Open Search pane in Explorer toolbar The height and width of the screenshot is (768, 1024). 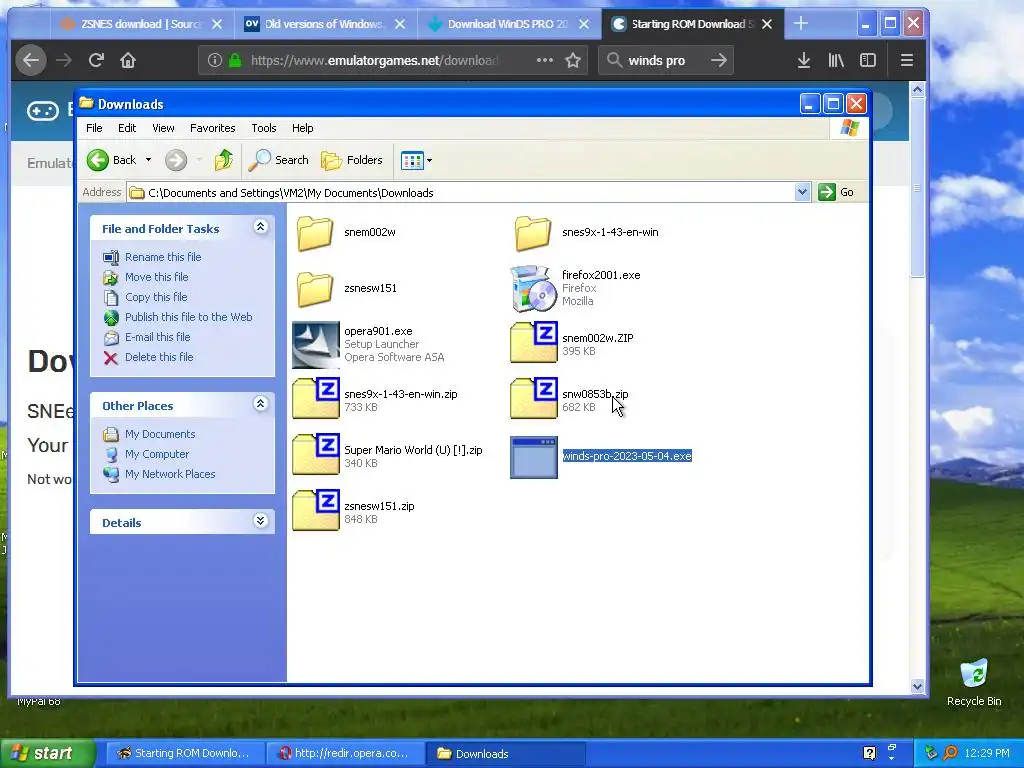click(x=278, y=160)
